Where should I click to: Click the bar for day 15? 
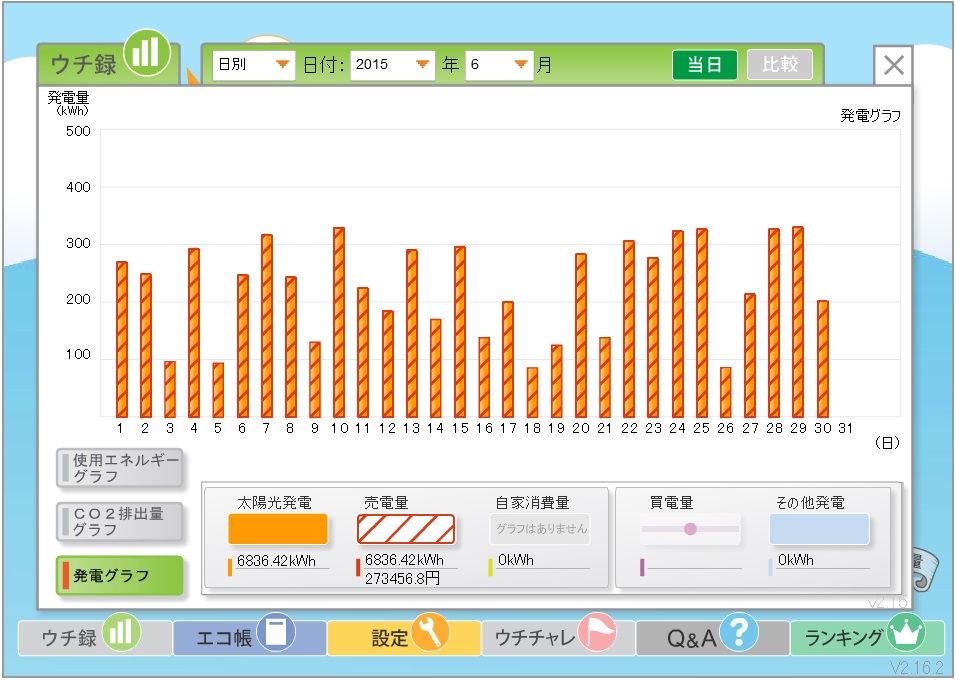click(x=460, y=332)
